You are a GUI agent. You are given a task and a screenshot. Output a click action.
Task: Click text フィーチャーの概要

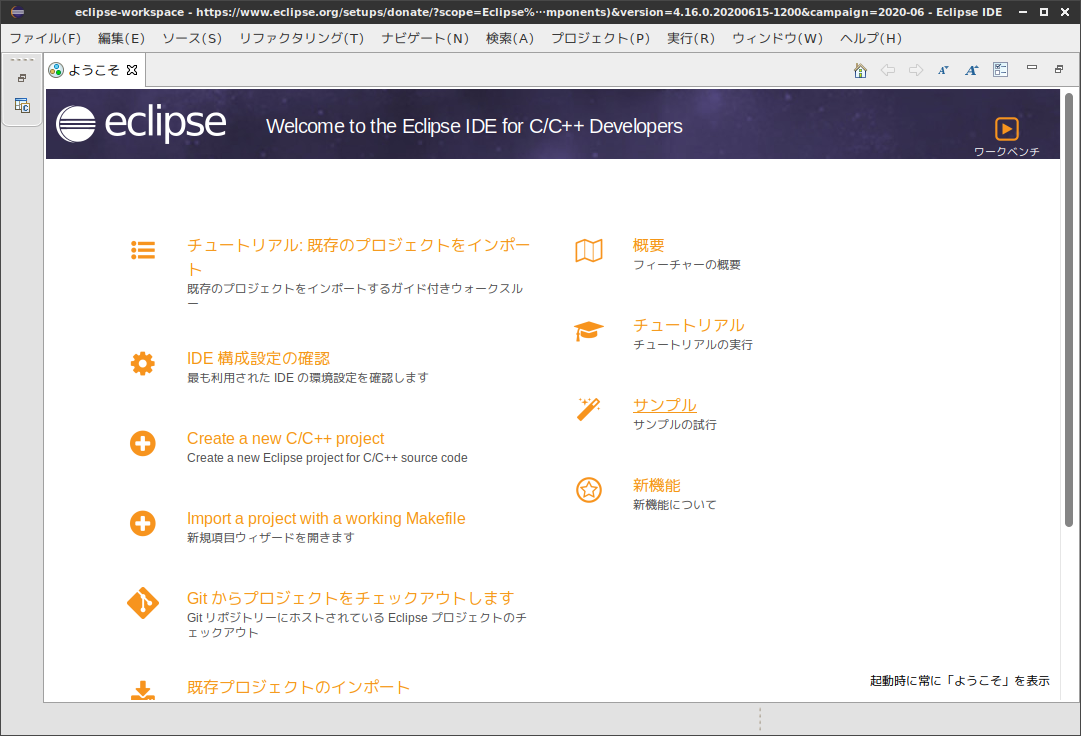pyautogui.click(x=687, y=265)
